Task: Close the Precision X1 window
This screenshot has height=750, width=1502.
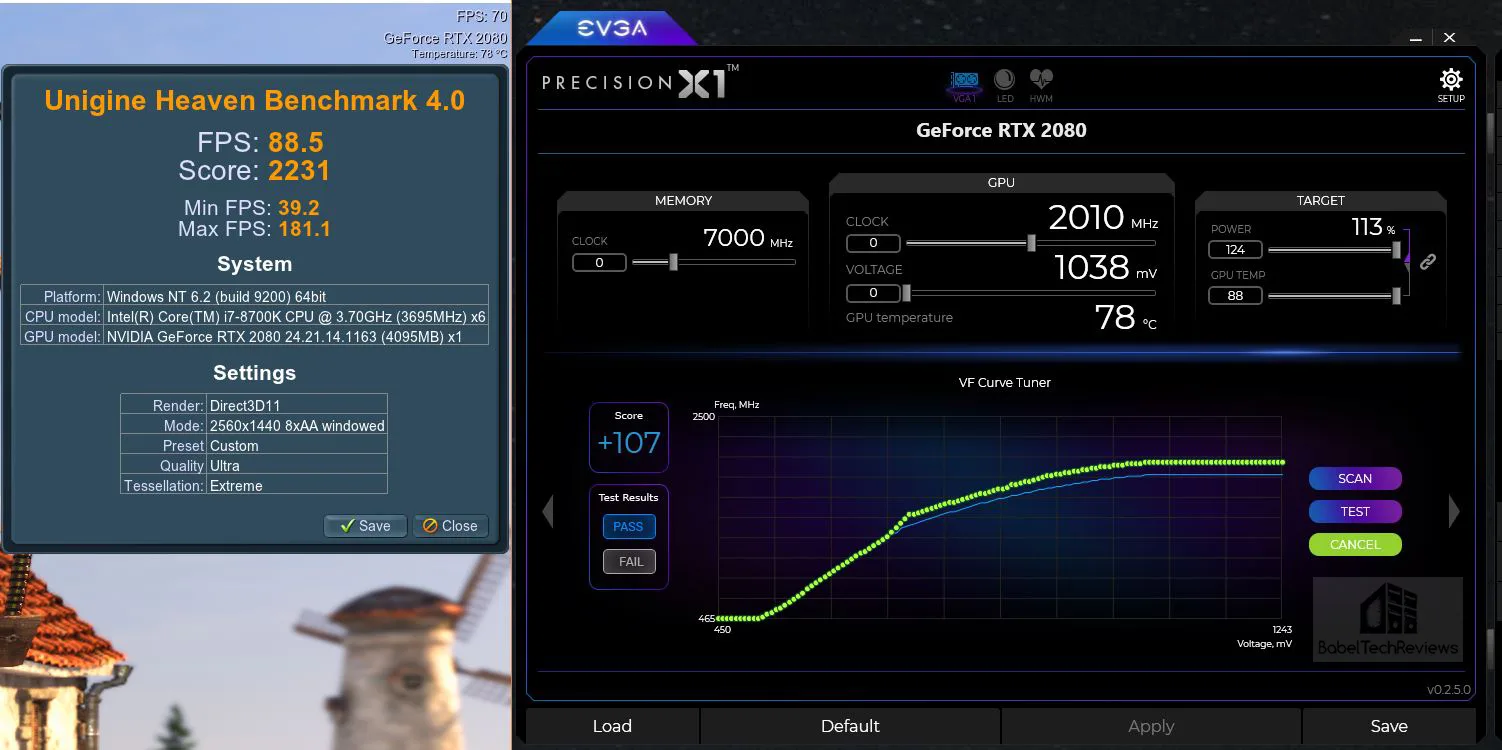Action: click(1450, 38)
